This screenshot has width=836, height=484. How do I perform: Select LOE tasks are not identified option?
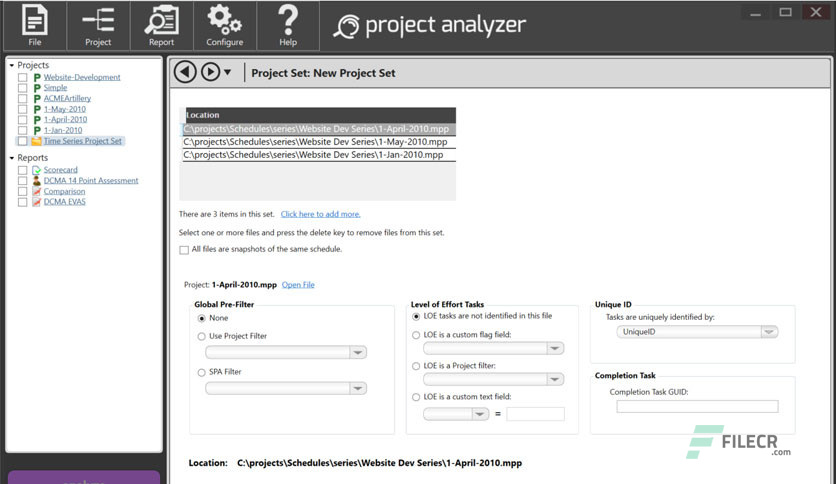(x=416, y=316)
